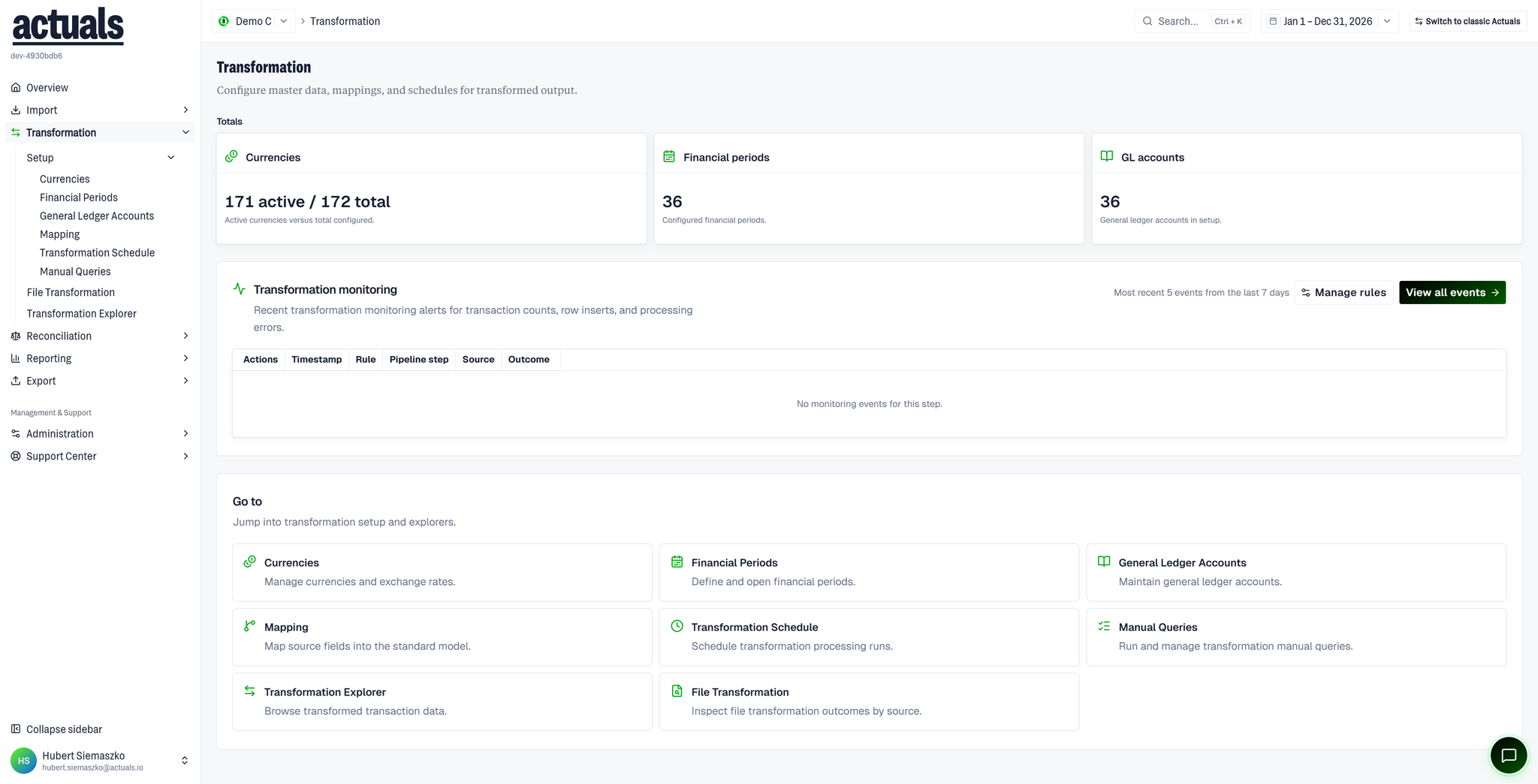The width and height of the screenshot is (1538, 784).
Task: Open Currencies in the sidebar
Action: [65, 179]
